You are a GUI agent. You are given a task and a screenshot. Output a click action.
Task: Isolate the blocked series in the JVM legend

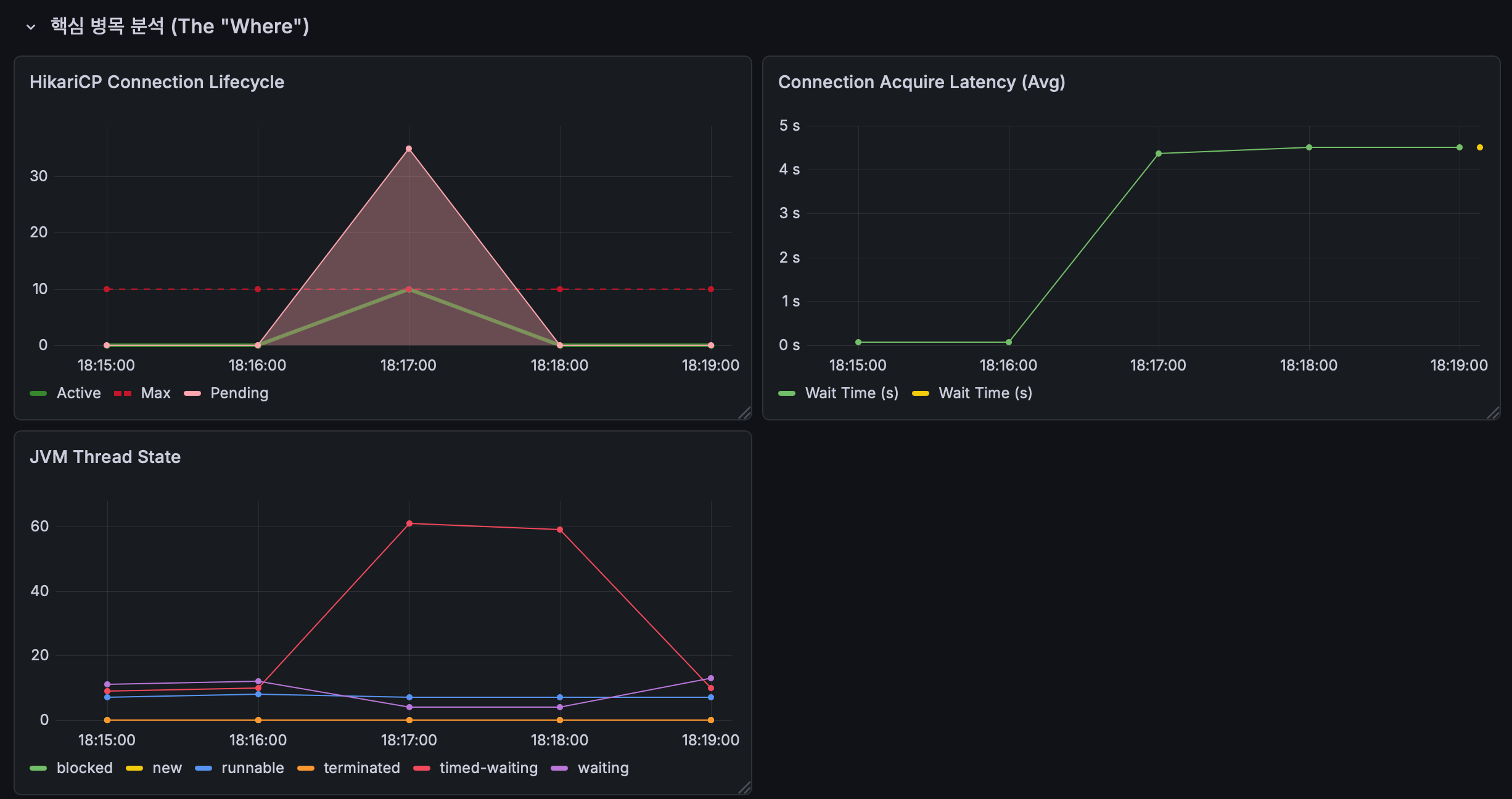pyautogui.click(x=84, y=768)
